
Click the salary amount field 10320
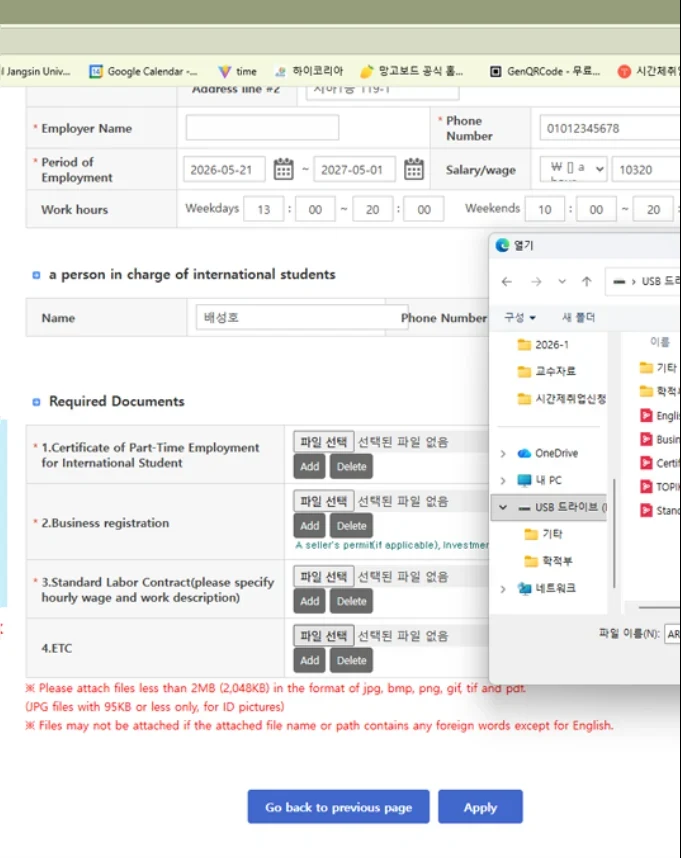[x=646, y=169]
